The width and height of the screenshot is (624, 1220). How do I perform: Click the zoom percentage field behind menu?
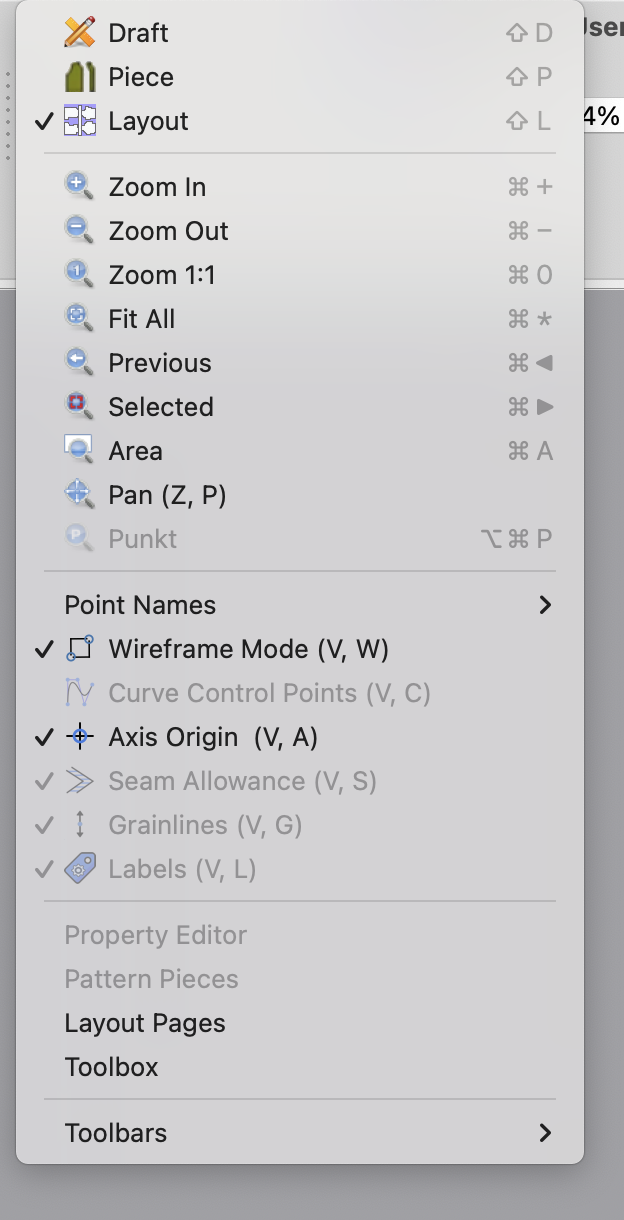coord(602,116)
